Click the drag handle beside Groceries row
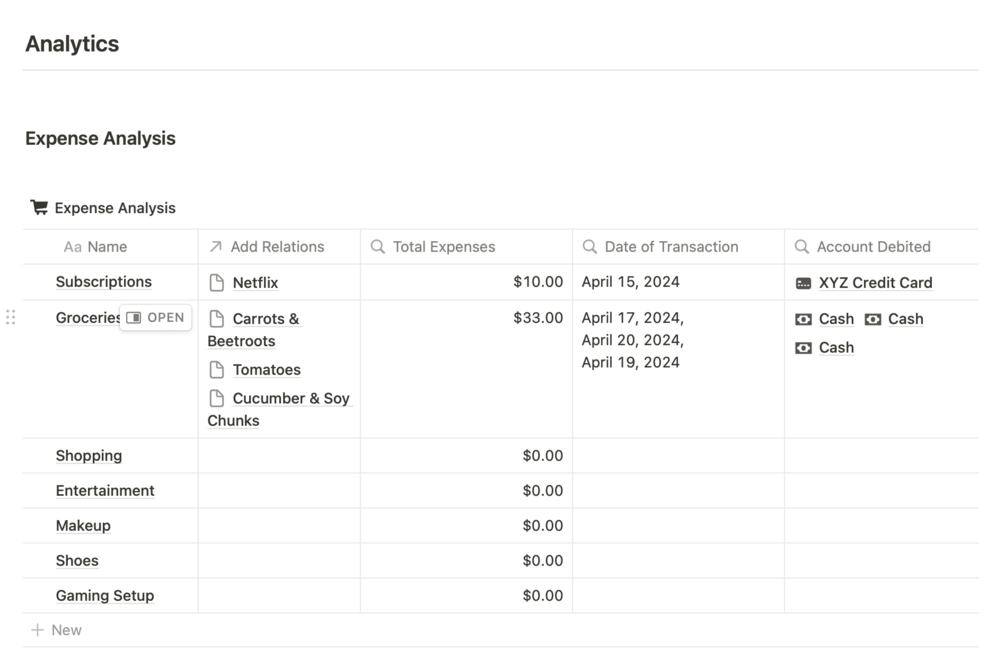Viewport: 1005px width, 649px height. (11, 318)
